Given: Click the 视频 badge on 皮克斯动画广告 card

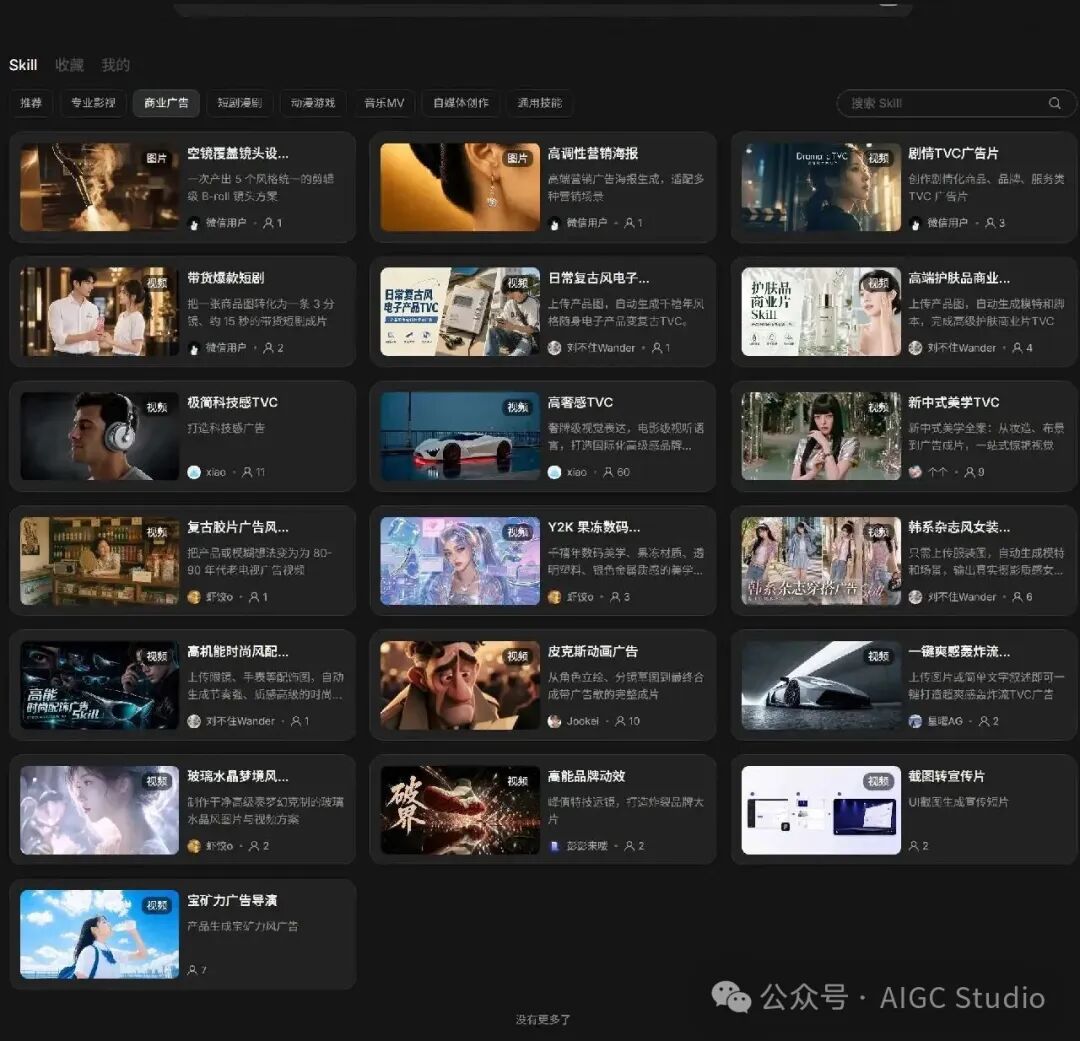Looking at the screenshot, I should (518, 657).
